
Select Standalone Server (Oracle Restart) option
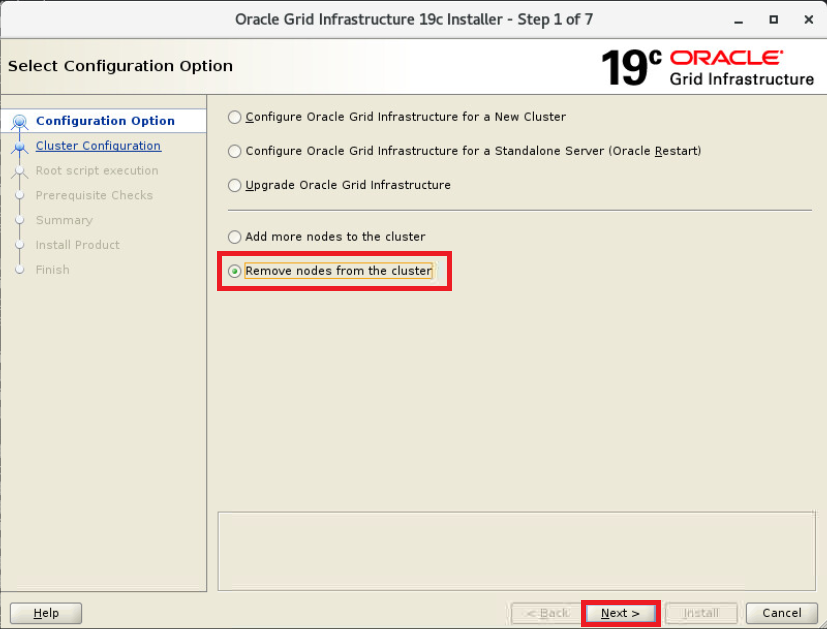(464, 151)
